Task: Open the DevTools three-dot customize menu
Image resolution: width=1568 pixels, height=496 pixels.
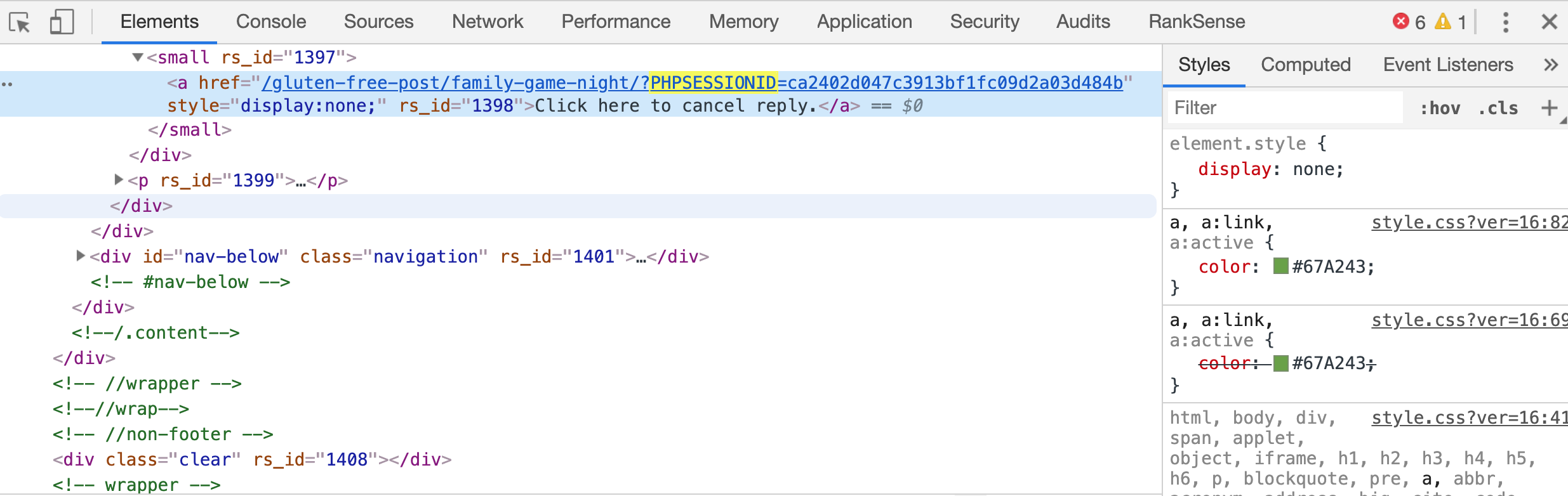Action: point(1505,22)
